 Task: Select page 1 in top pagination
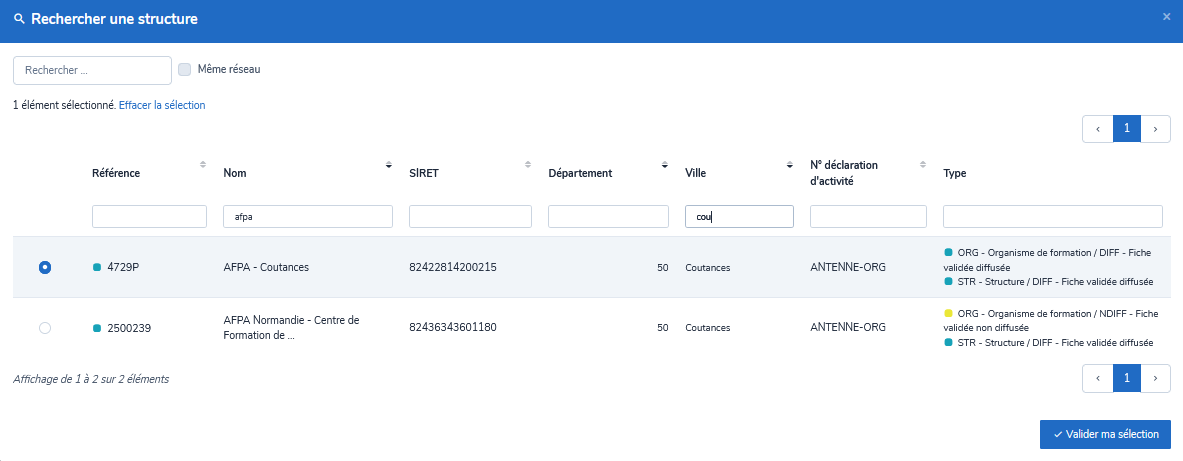click(x=1126, y=129)
